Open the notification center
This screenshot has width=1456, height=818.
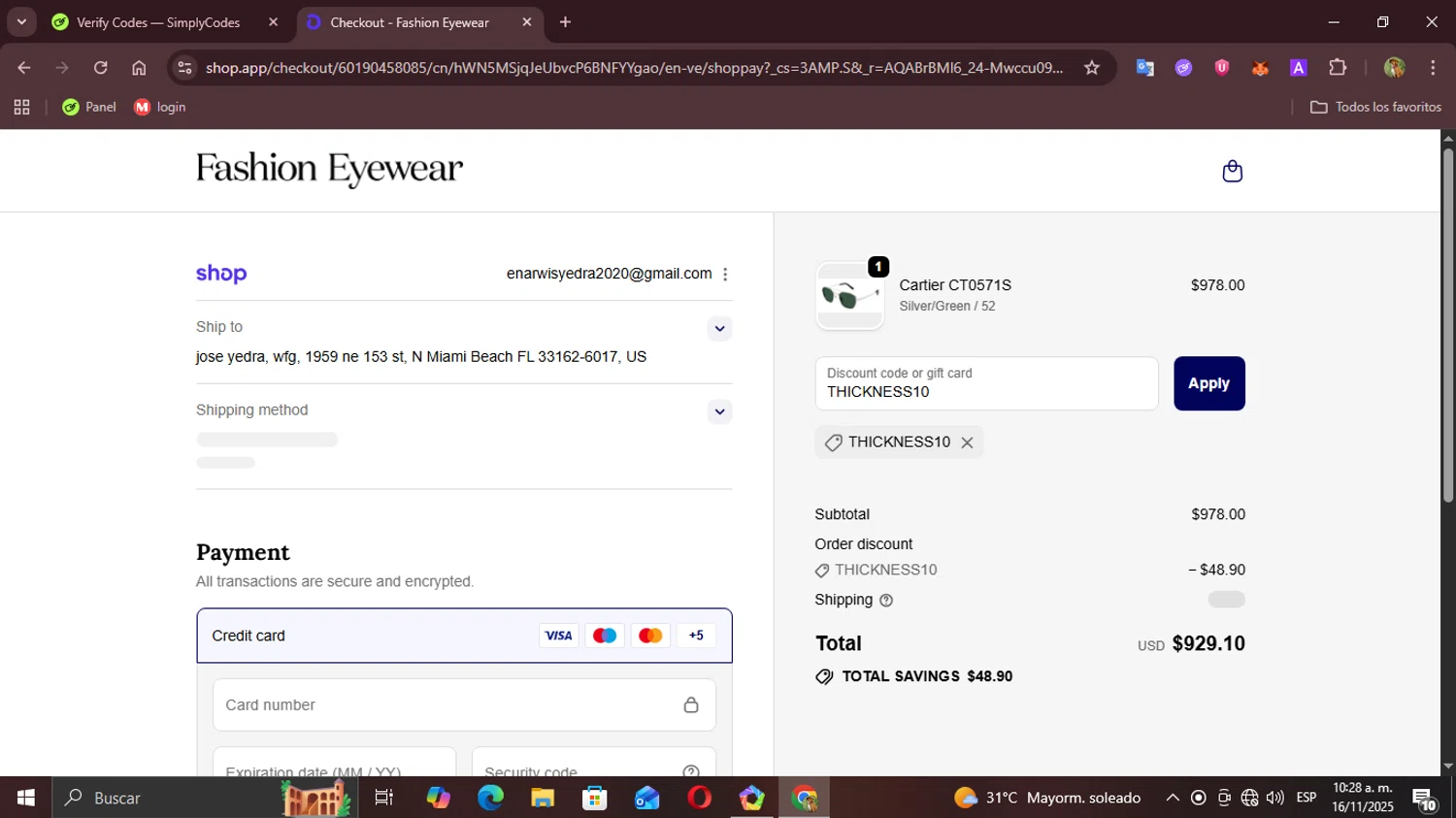1425,800
